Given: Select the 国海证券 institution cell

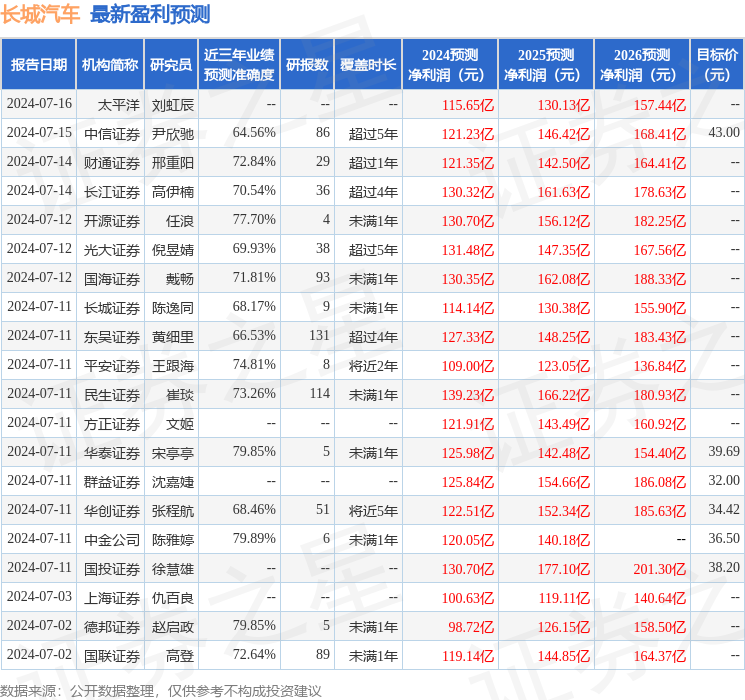Looking at the screenshot, I should coord(112,279).
